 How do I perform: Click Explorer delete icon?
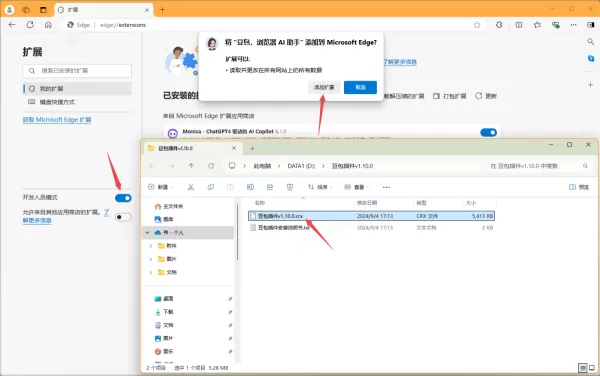(290, 187)
